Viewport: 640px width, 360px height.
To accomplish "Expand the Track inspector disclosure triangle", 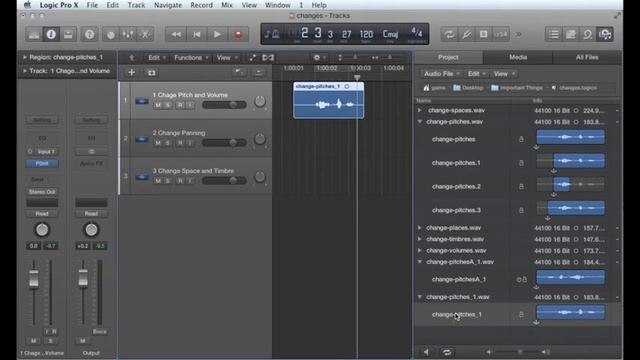I will [25, 71].
